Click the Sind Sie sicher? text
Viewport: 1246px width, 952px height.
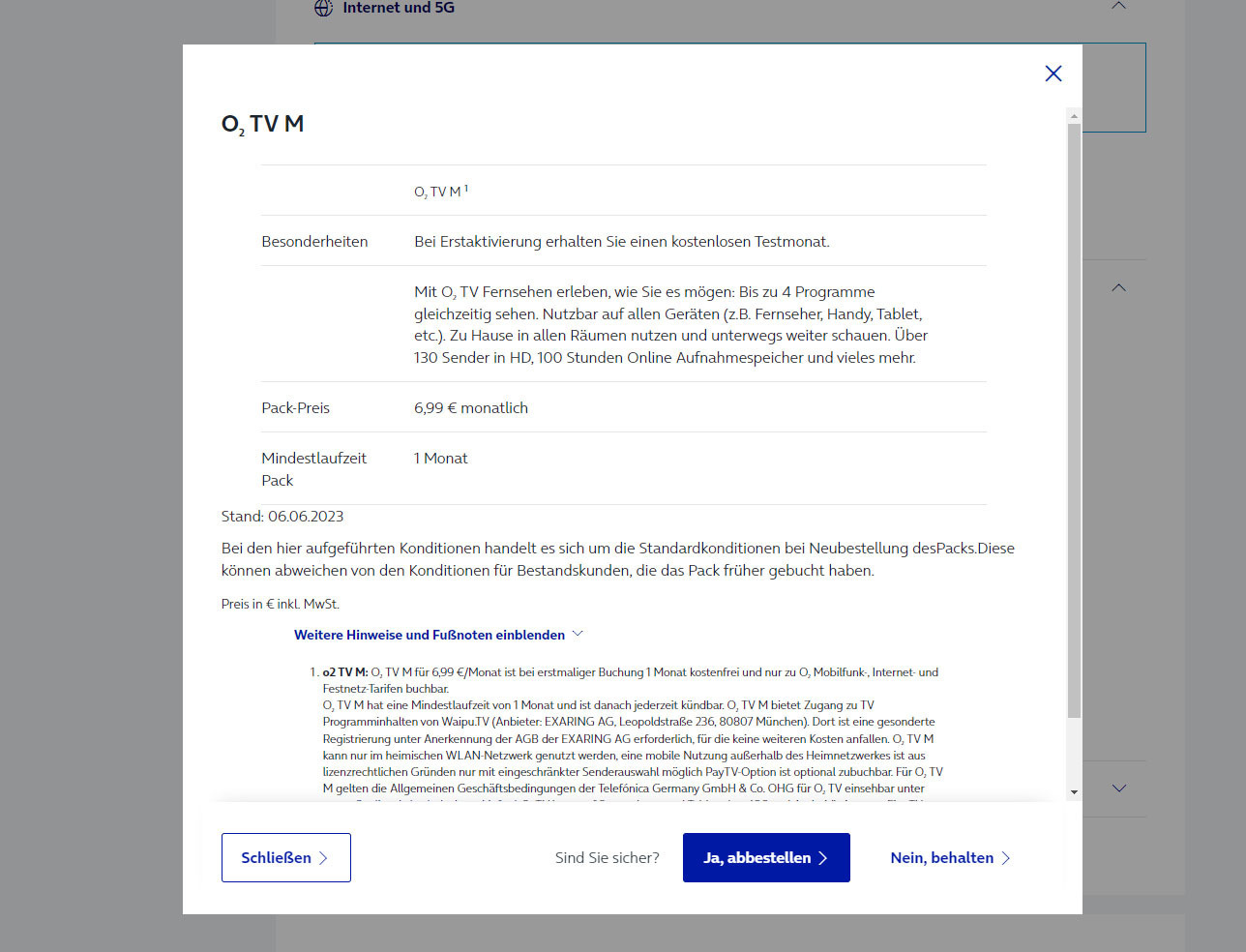click(608, 858)
